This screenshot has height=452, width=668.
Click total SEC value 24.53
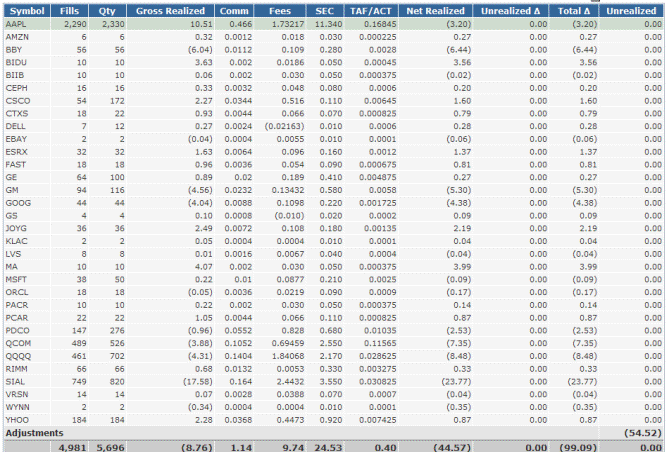coord(328,447)
